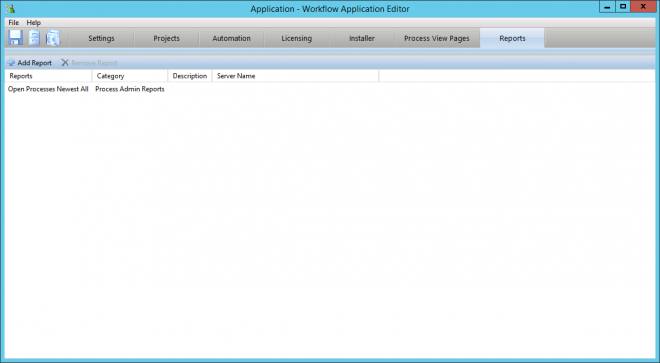660x363 pixels.
Task: Click the Add Report button
Action: pos(29,63)
